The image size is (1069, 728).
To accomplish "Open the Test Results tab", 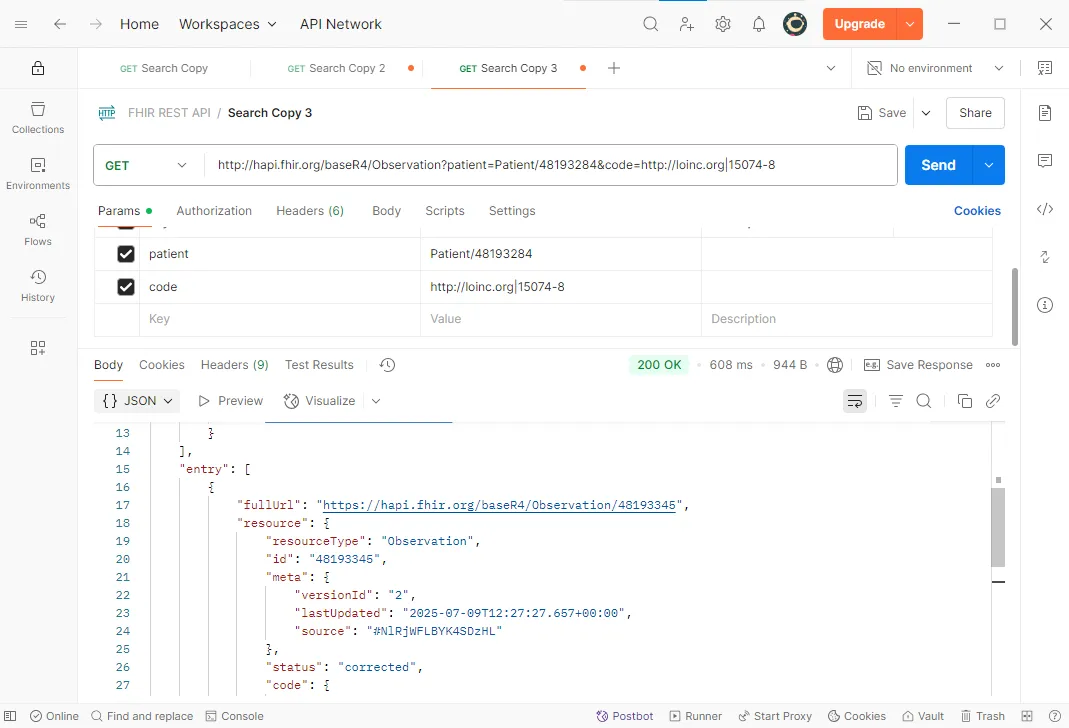I will click(x=319, y=365).
